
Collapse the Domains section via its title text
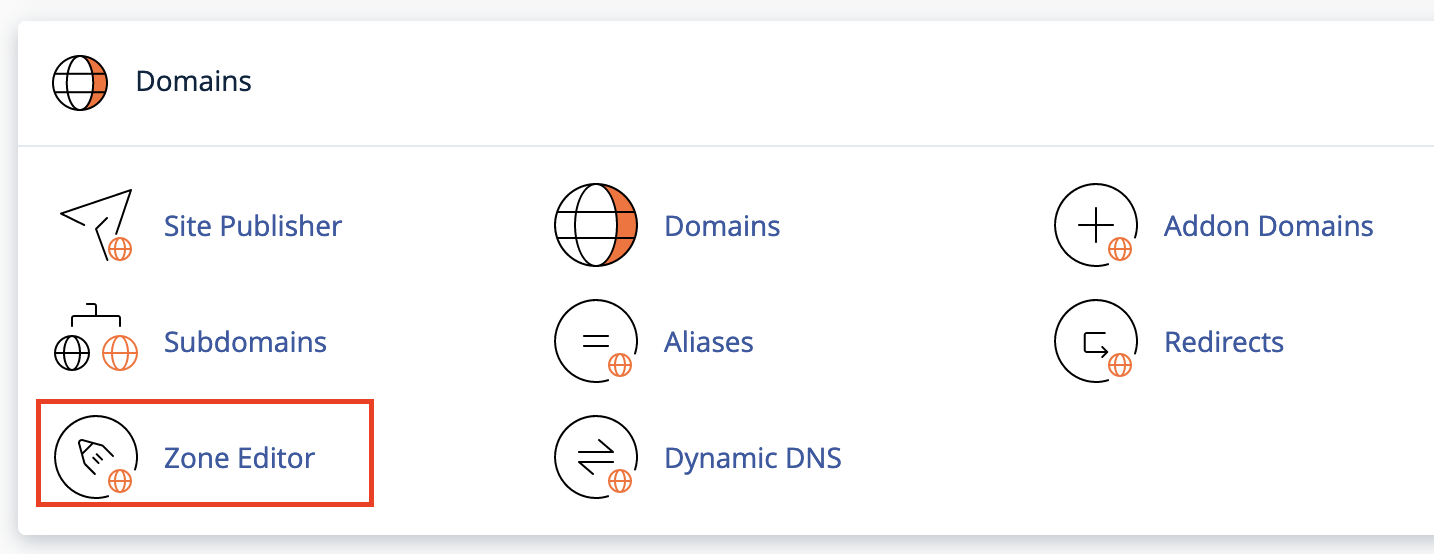[194, 81]
